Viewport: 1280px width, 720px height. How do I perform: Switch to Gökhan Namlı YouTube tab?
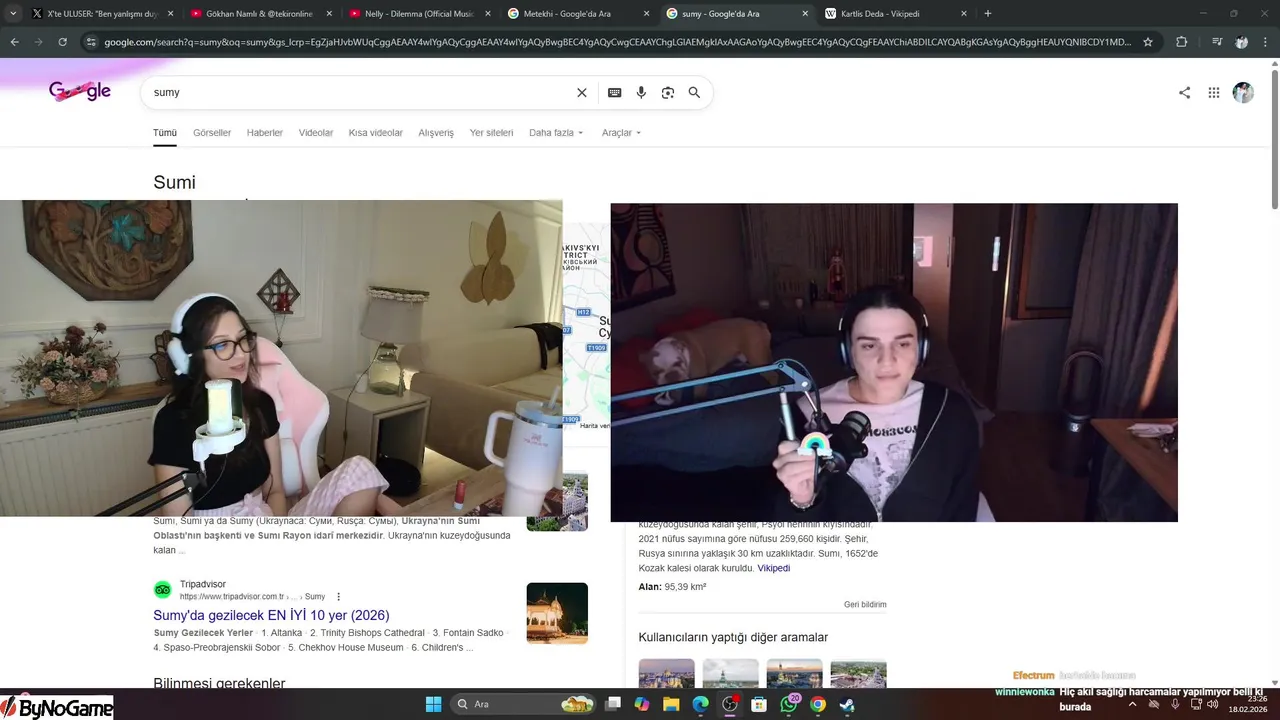coord(259,14)
